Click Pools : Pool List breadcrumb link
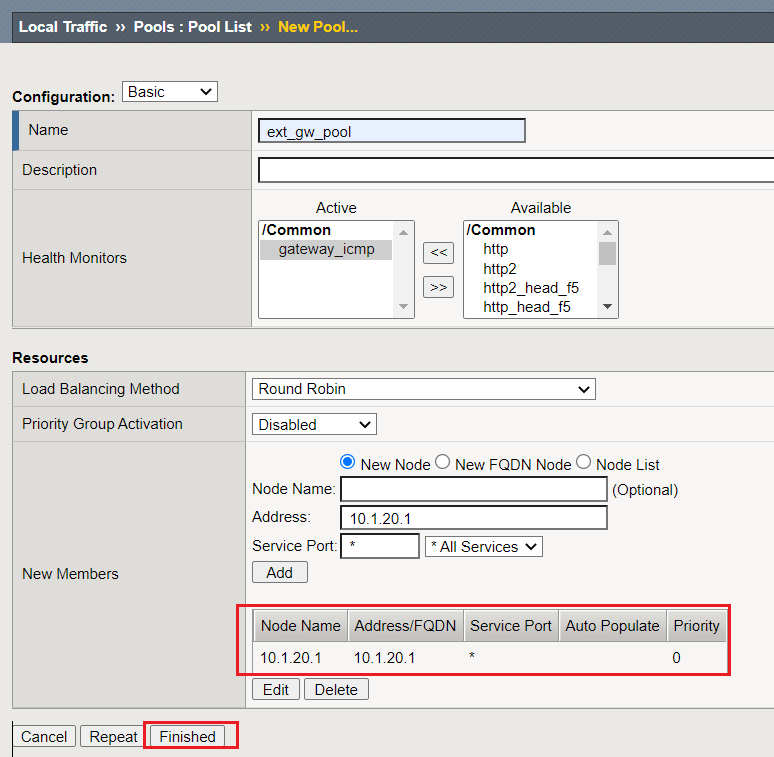The width and height of the screenshot is (774, 757). click(x=193, y=27)
